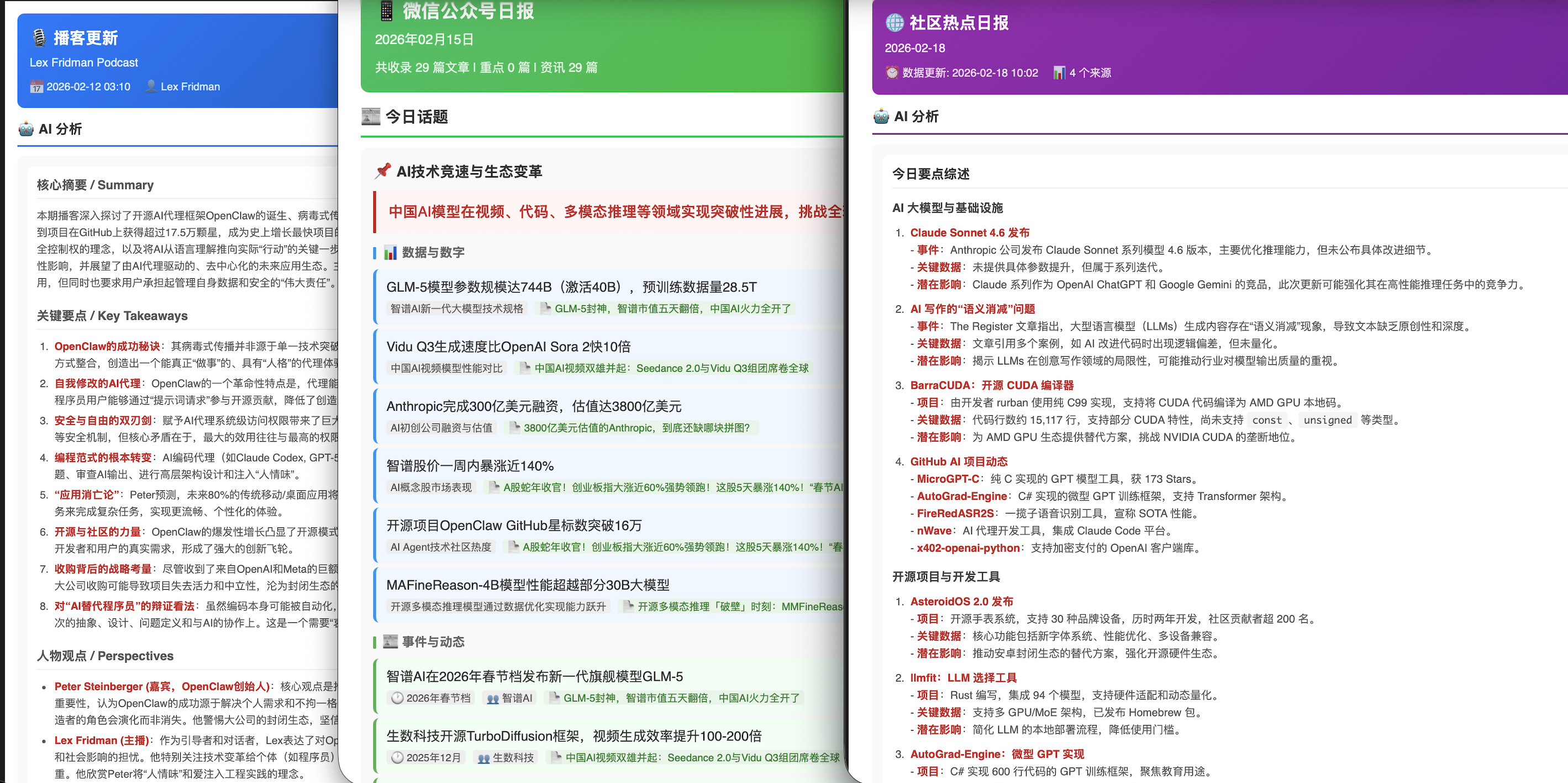Image resolution: width=1568 pixels, height=783 pixels.
Task: Click the person icon before Lex Fridman
Action: point(151,86)
